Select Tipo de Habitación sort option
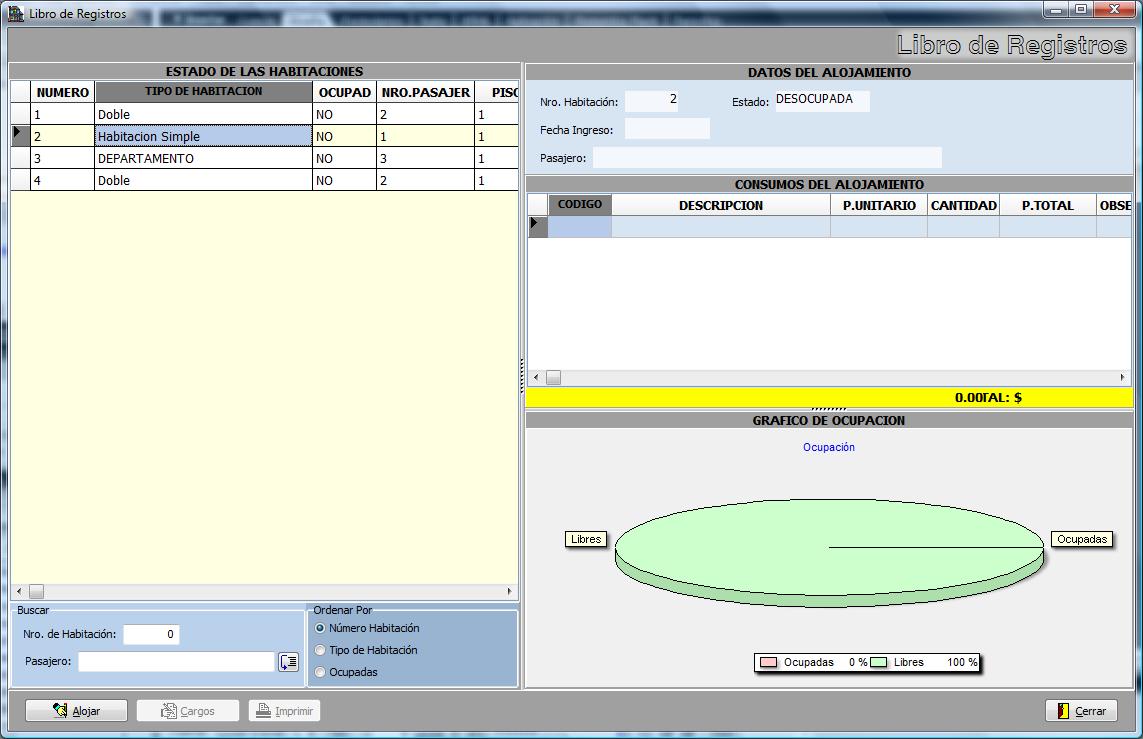Viewport: 1143px width, 739px height. (x=321, y=650)
